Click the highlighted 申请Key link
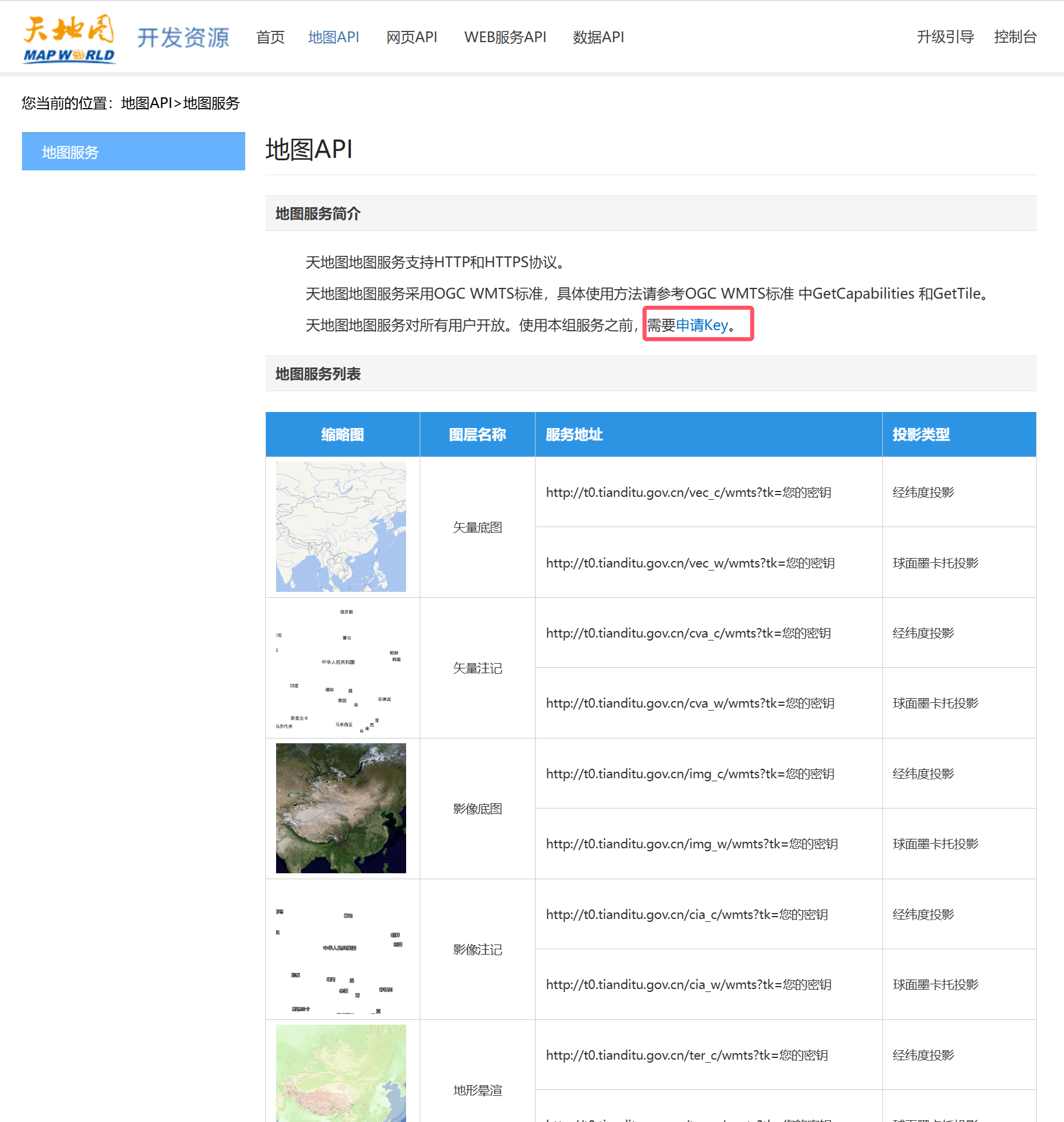 click(703, 325)
